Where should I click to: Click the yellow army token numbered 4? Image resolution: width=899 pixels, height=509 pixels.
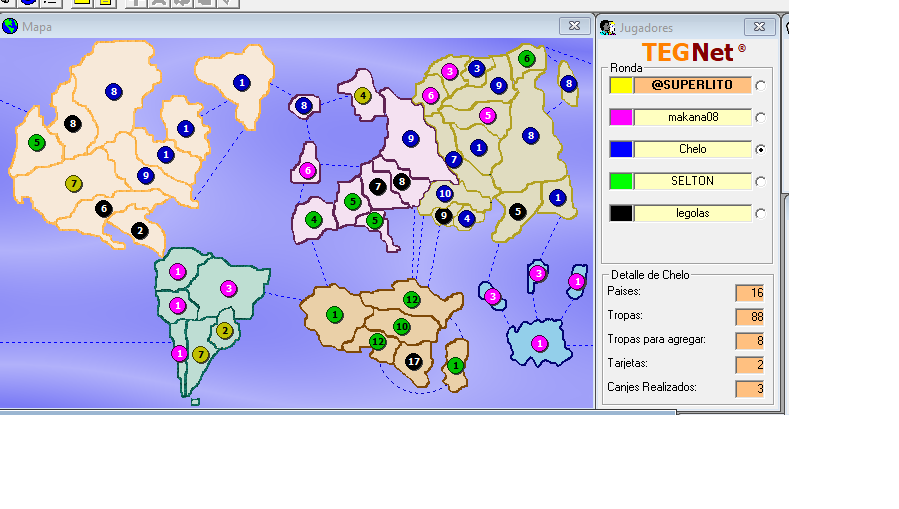(x=362, y=96)
